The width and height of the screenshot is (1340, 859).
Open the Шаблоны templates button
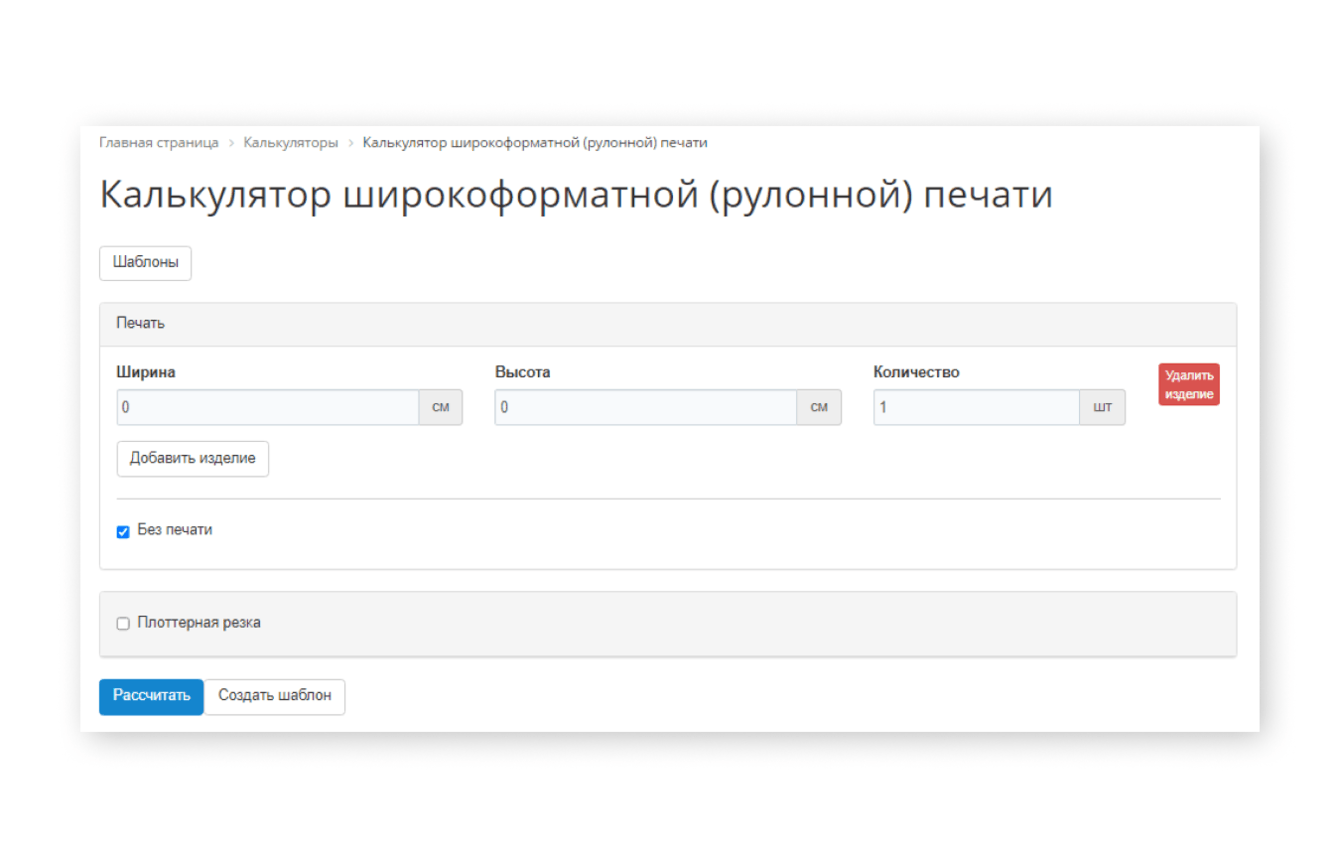145,263
